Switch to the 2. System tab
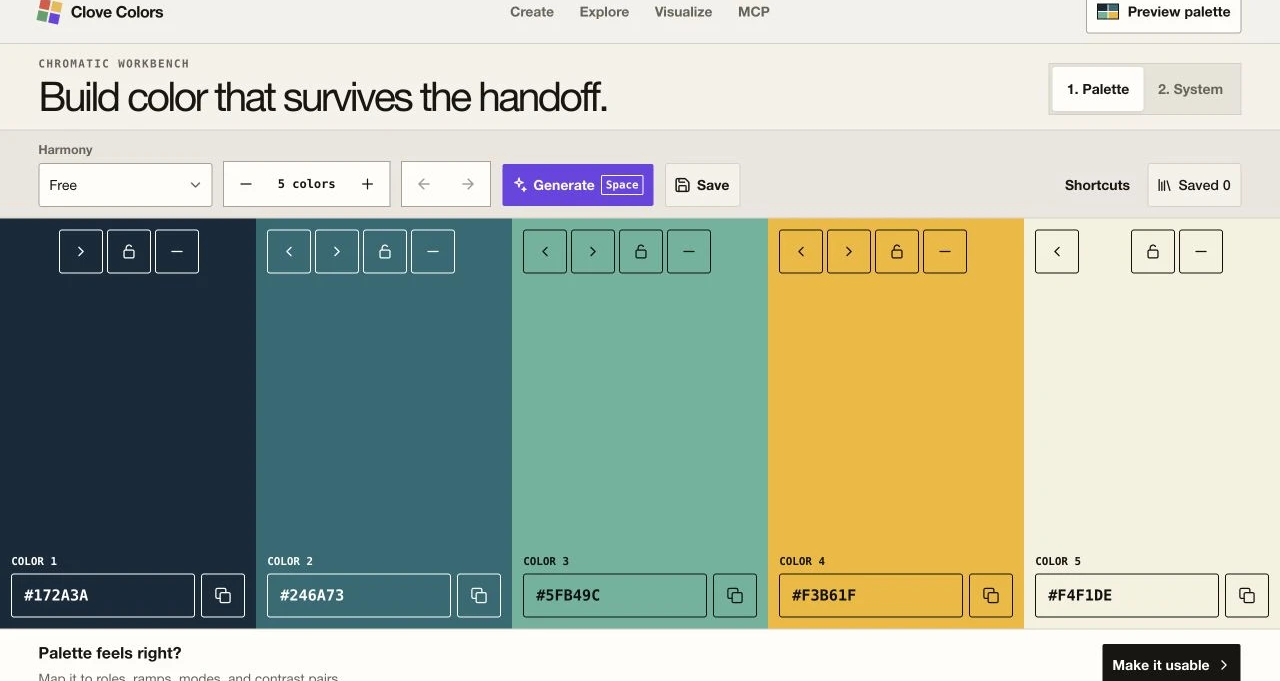 pos(1190,89)
